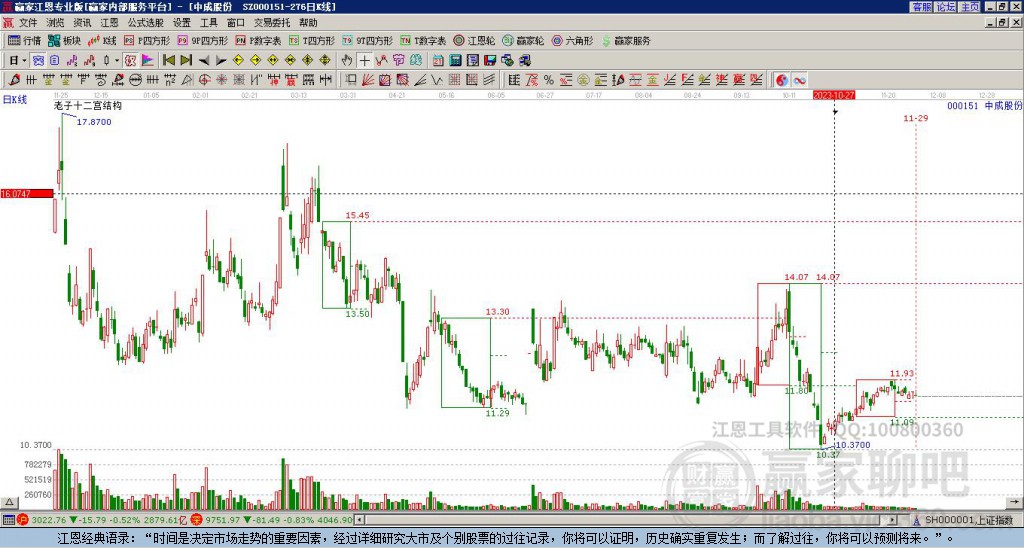The image size is (1024, 548).
Task: Select the angle line tool
Action: [419, 80]
